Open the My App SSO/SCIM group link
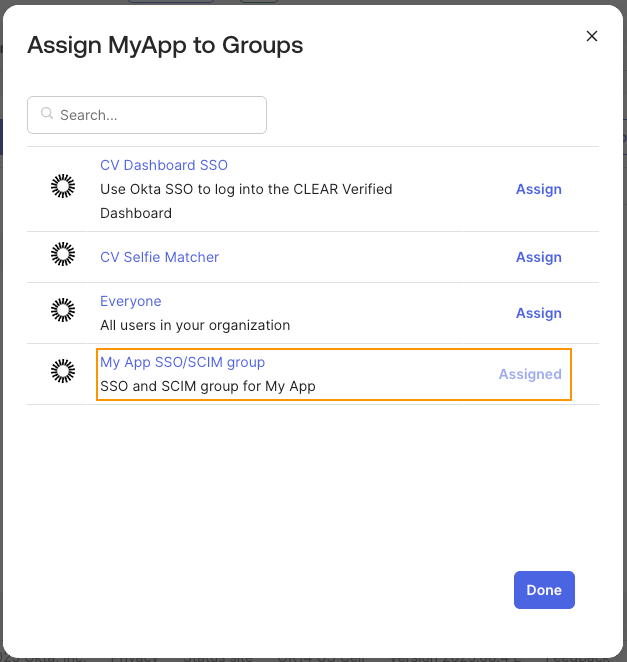627x662 pixels. tap(182, 362)
